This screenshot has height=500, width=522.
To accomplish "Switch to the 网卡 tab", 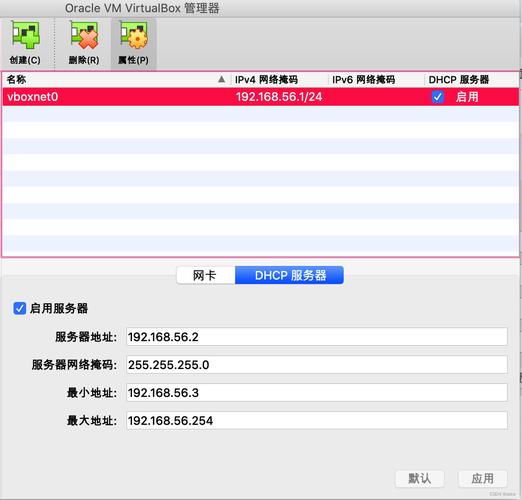I will coord(206,275).
